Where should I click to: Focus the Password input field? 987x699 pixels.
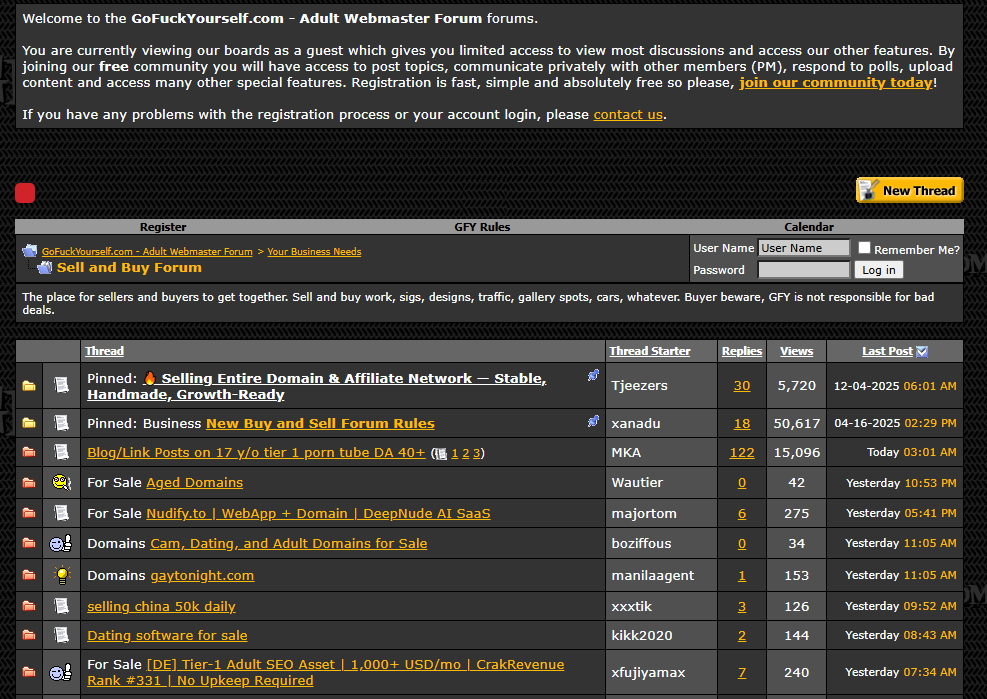click(803, 270)
